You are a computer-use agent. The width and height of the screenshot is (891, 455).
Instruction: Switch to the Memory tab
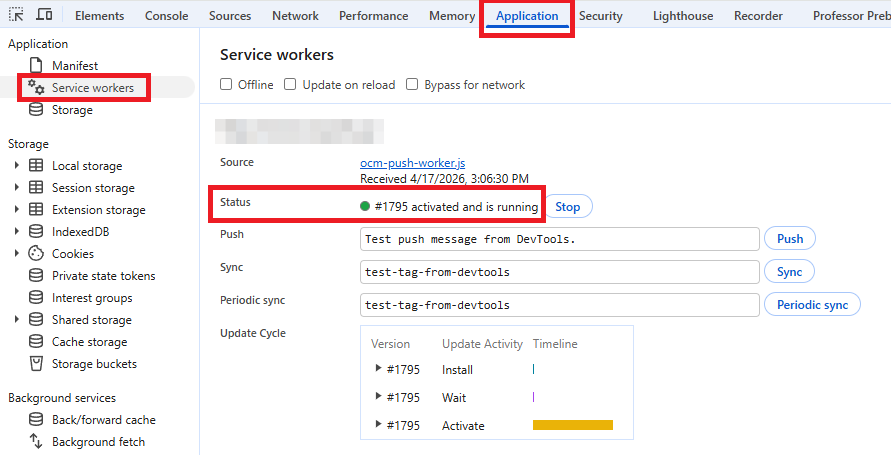pos(452,16)
